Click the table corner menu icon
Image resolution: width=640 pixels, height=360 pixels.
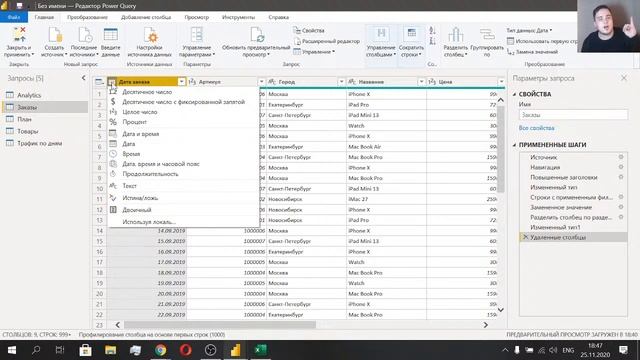pyautogui.click(x=99, y=82)
